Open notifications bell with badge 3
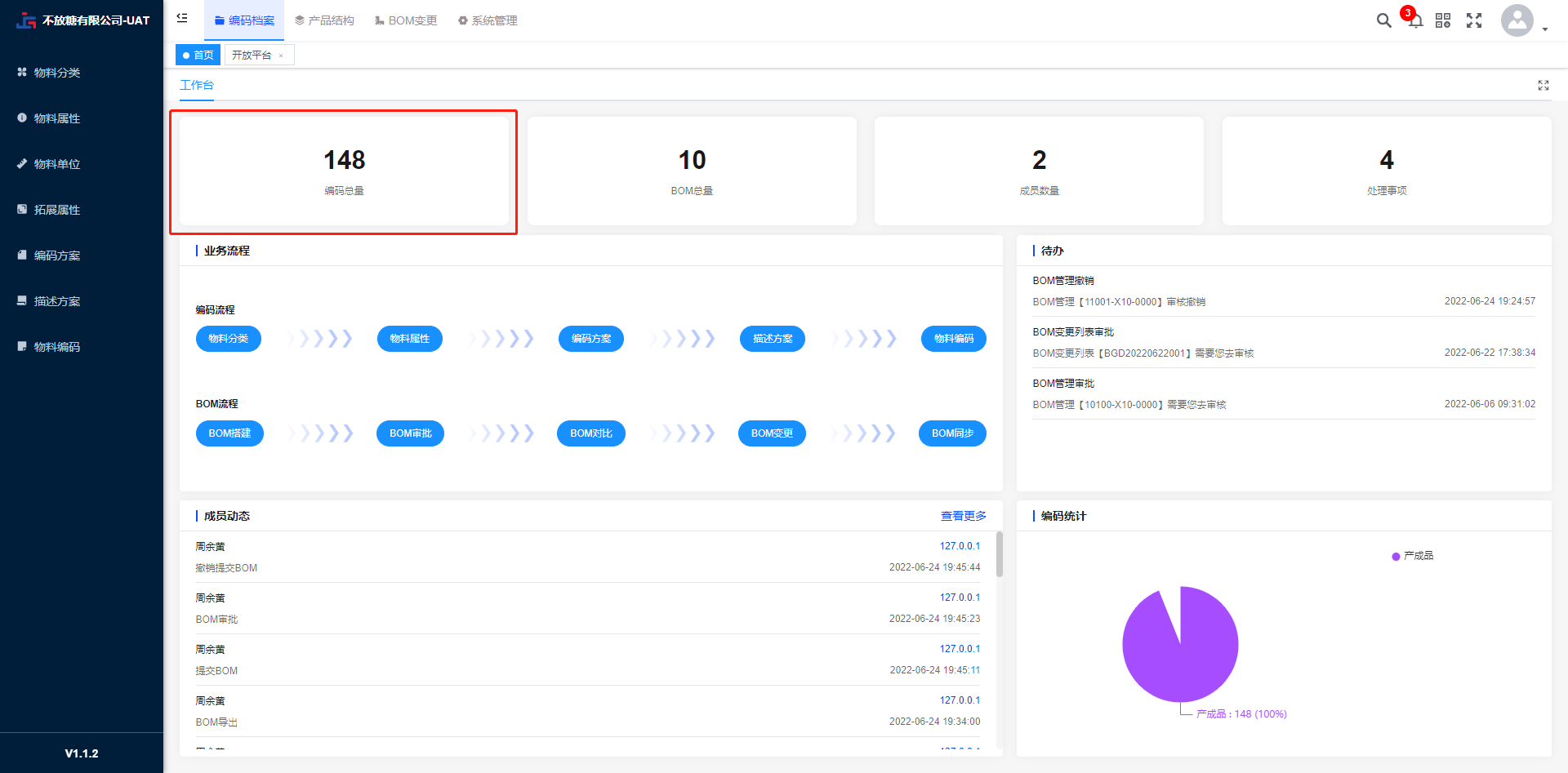 pyautogui.click(x=1415, y=20)
